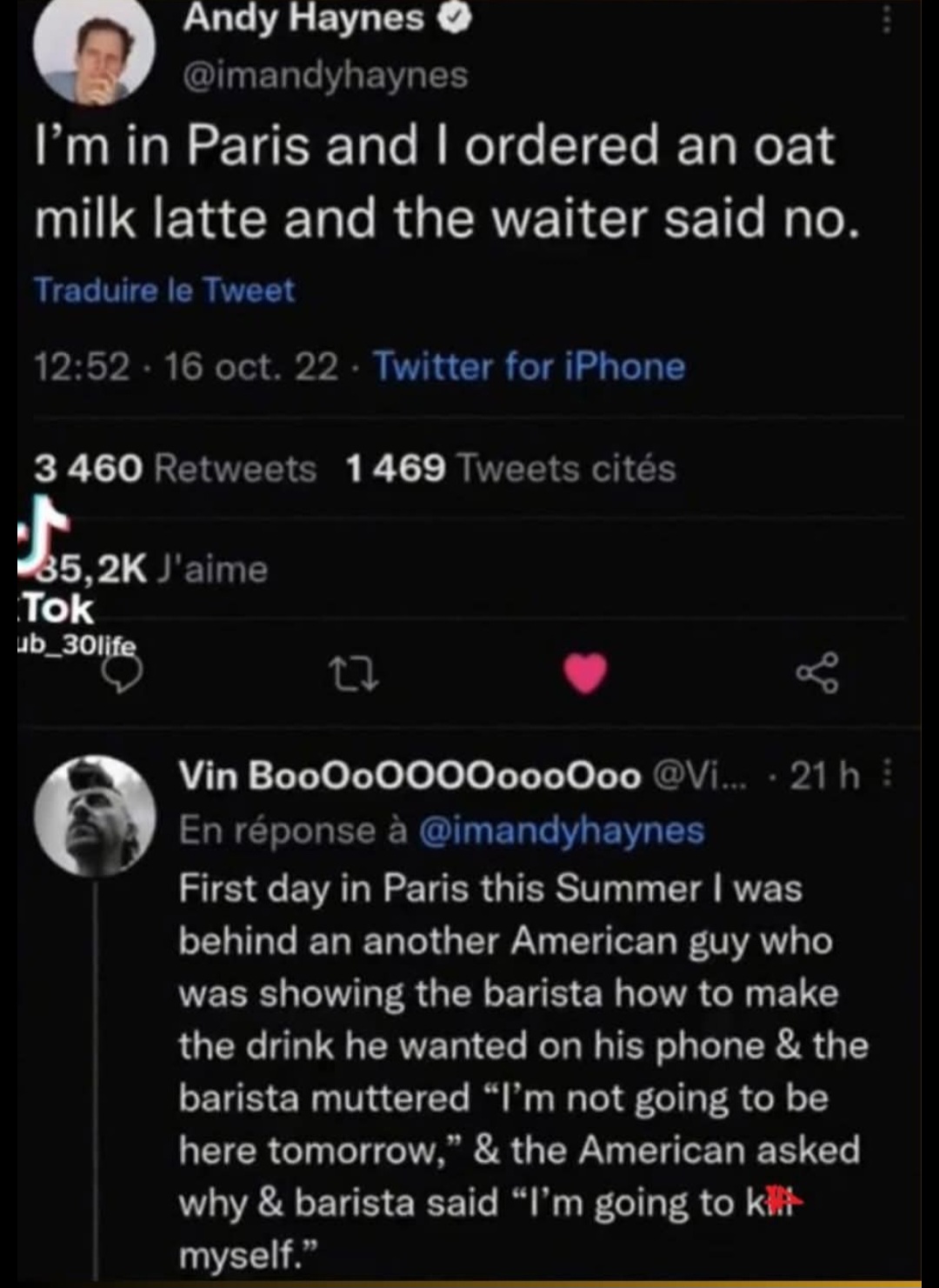Open the Andy Haynes display name

pos(303,19)
